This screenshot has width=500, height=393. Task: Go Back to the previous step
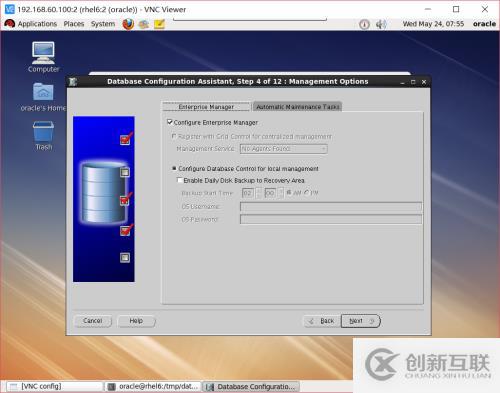click(x=322, y=321)
